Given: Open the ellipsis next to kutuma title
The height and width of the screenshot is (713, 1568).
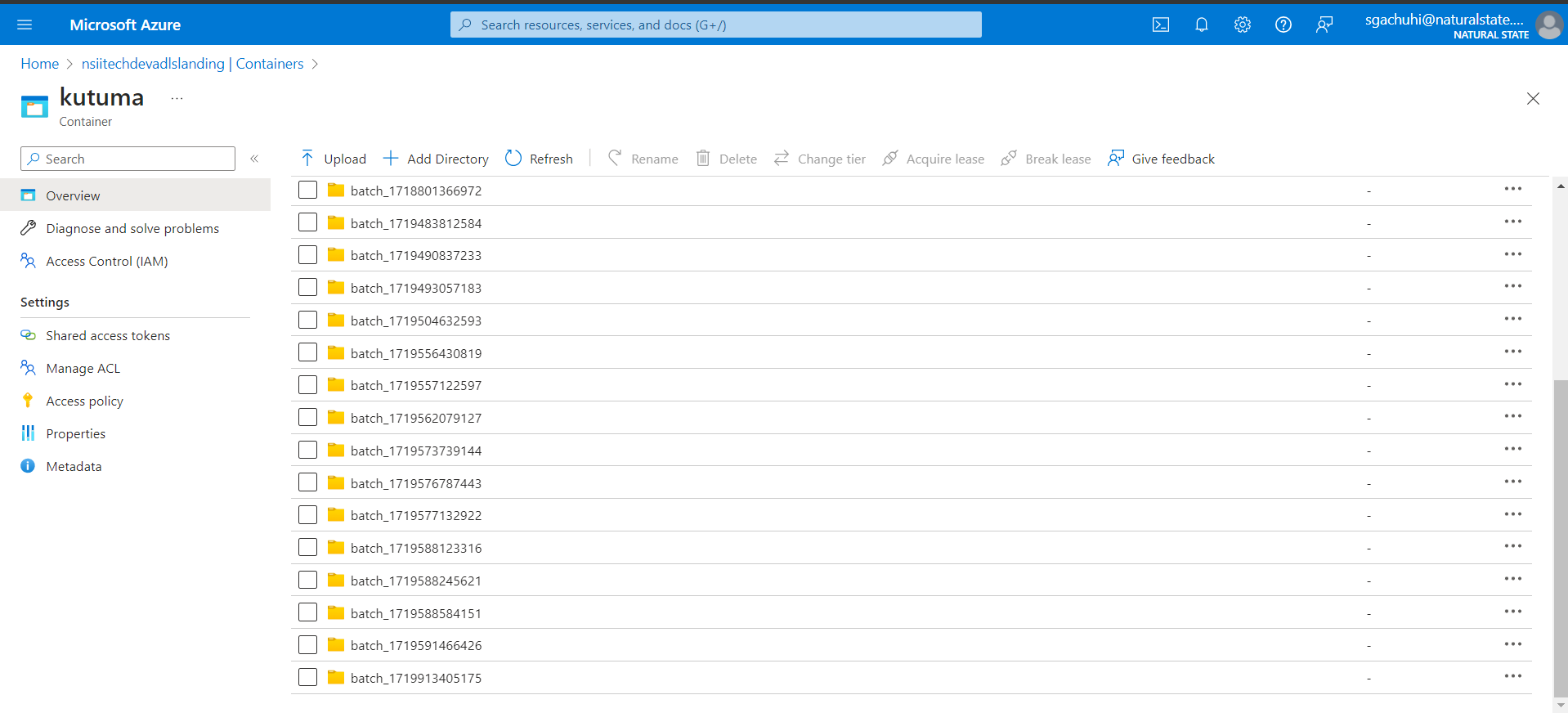Looking at the screenshot, I should point(177,98).
